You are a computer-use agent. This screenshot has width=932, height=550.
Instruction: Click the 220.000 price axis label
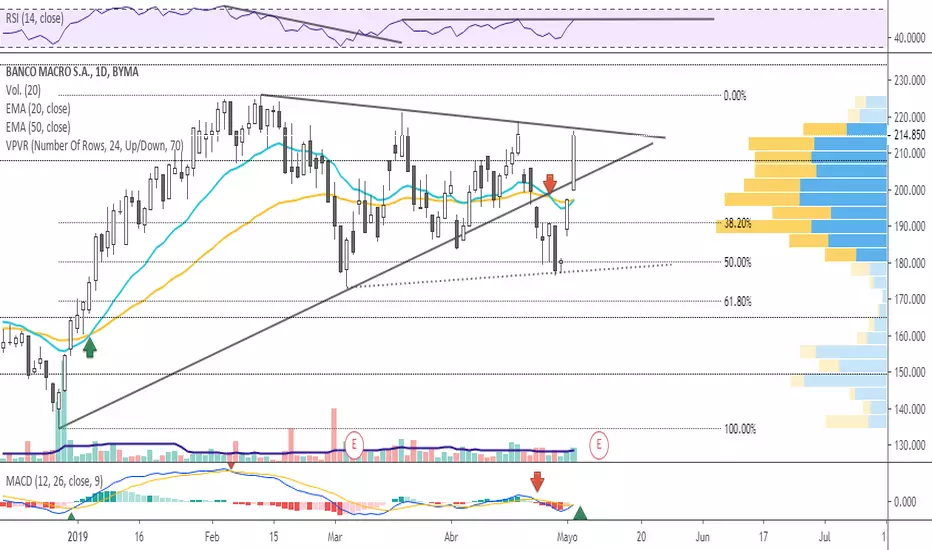(909, 117)
